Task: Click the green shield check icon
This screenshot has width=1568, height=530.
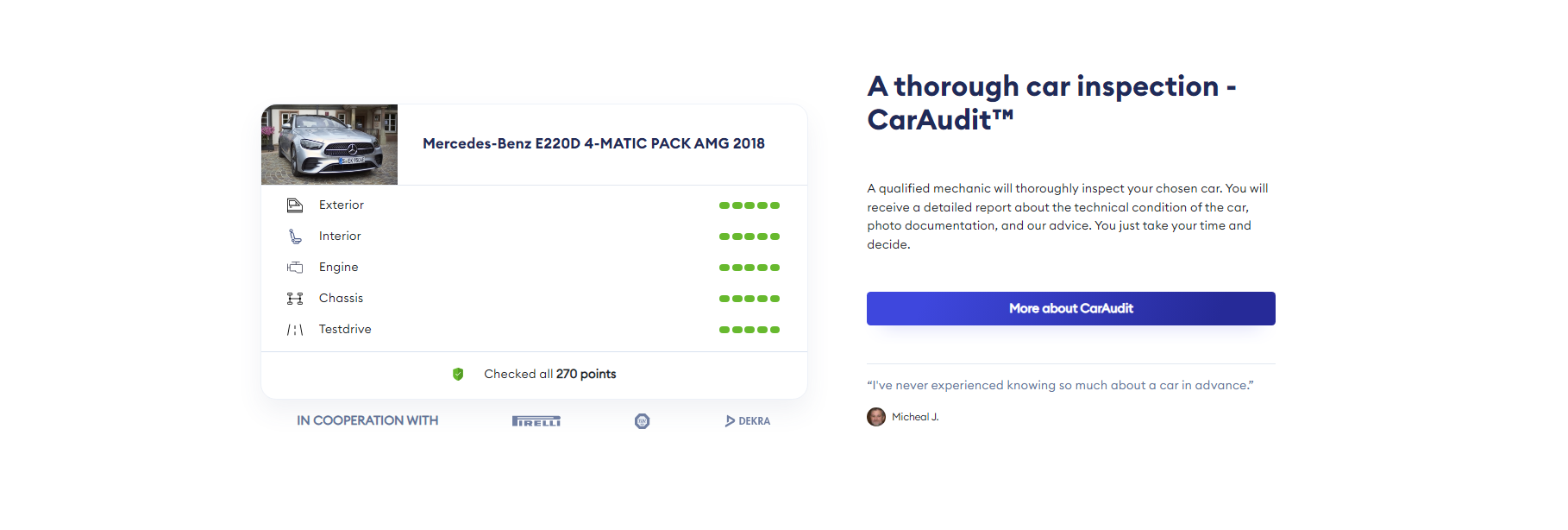Action: click(x=458, y=374)
